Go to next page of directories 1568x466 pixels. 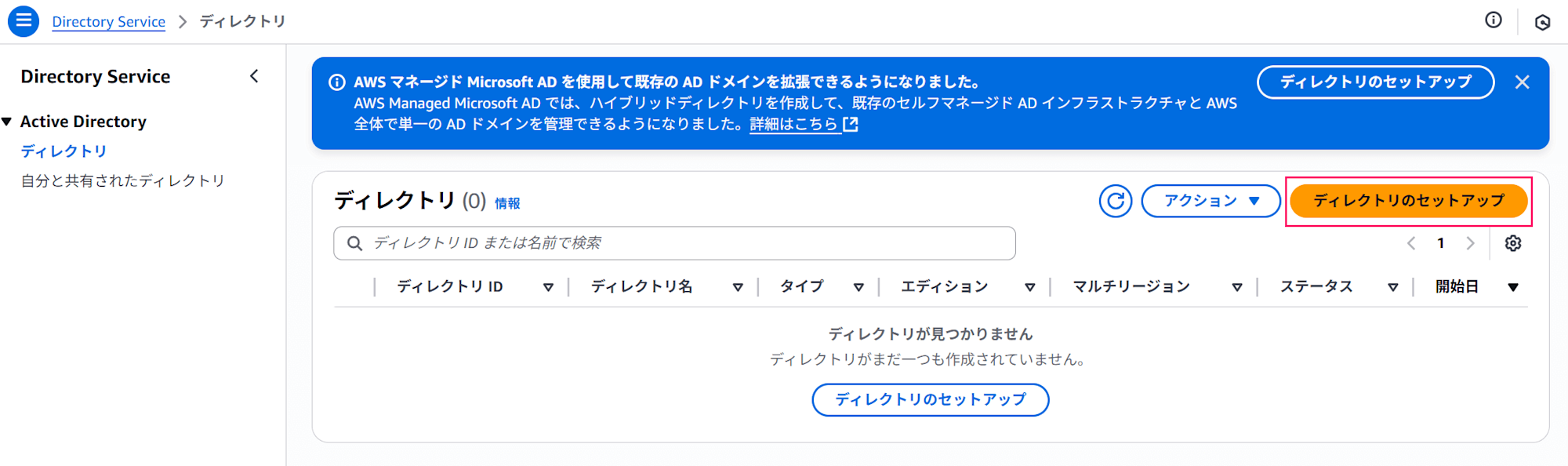tap(1470, 243)
